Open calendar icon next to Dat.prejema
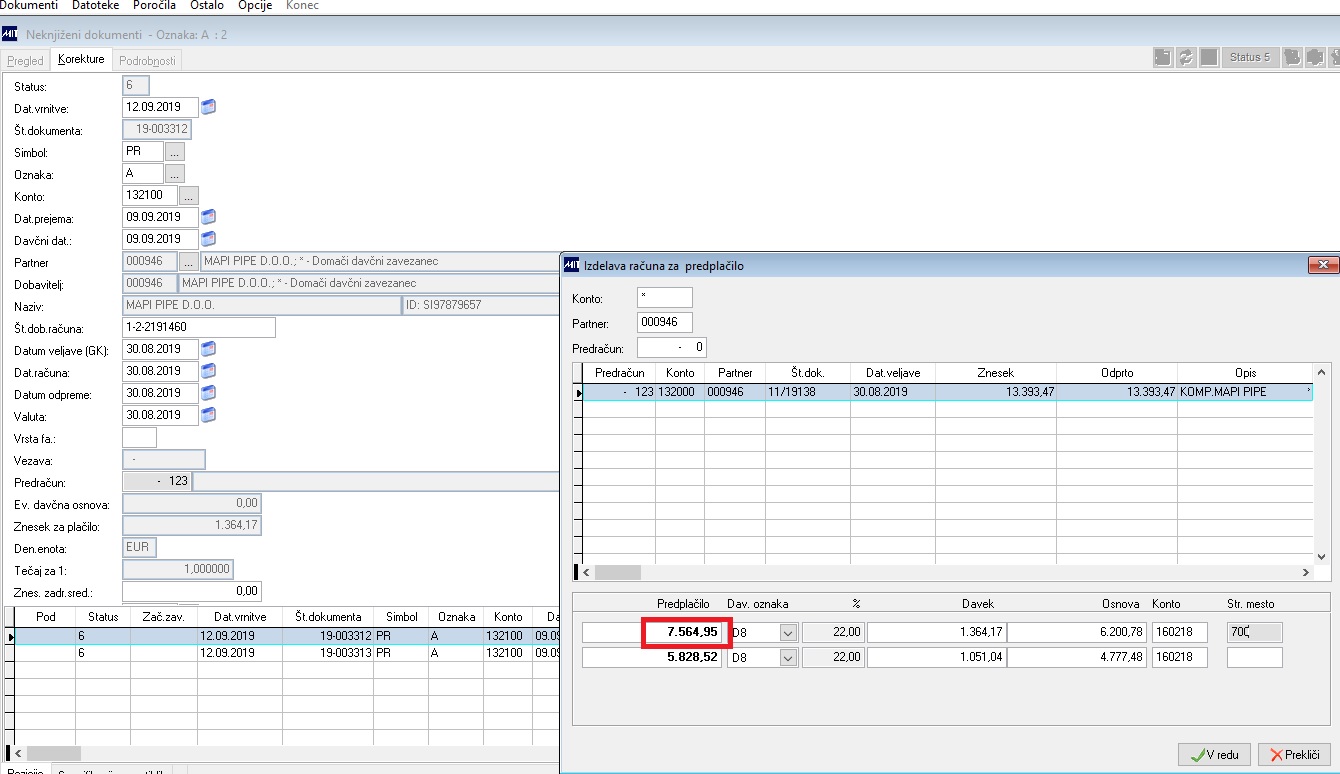The width and height of the screenshot is (1340, 774). [209, 217]
